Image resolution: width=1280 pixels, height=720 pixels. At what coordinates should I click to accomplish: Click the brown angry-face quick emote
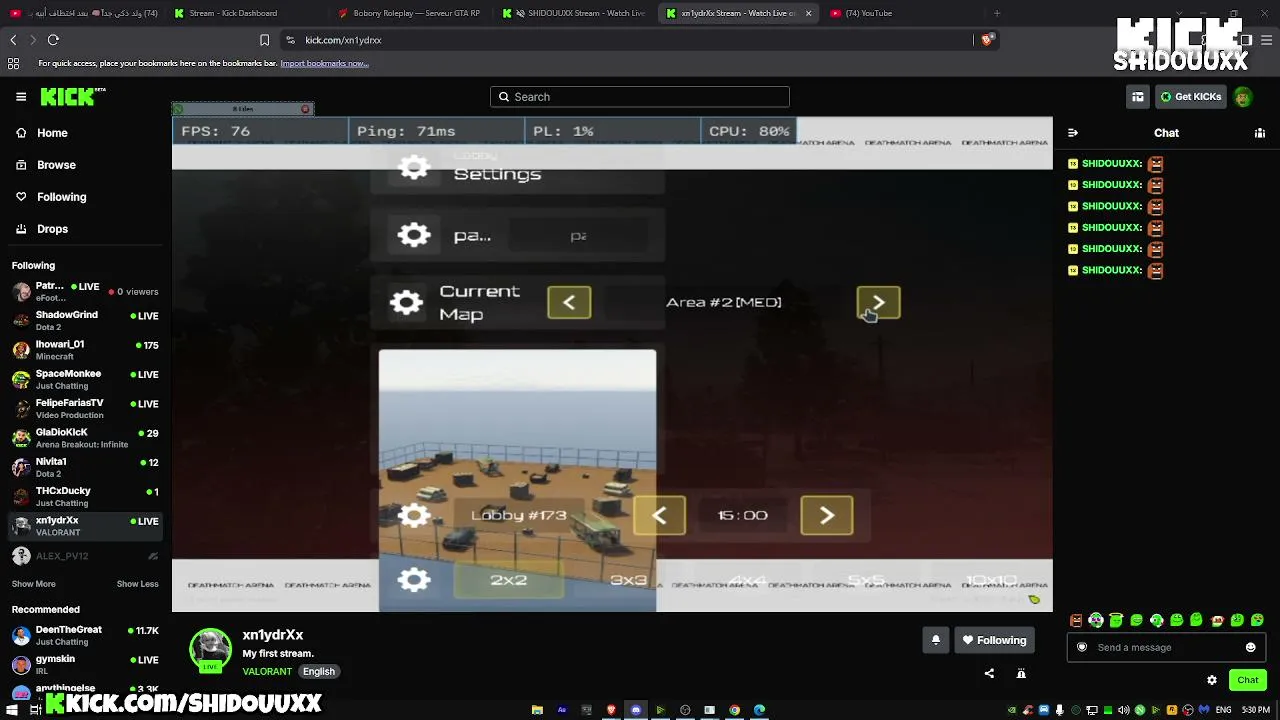tap(1076, 620)
